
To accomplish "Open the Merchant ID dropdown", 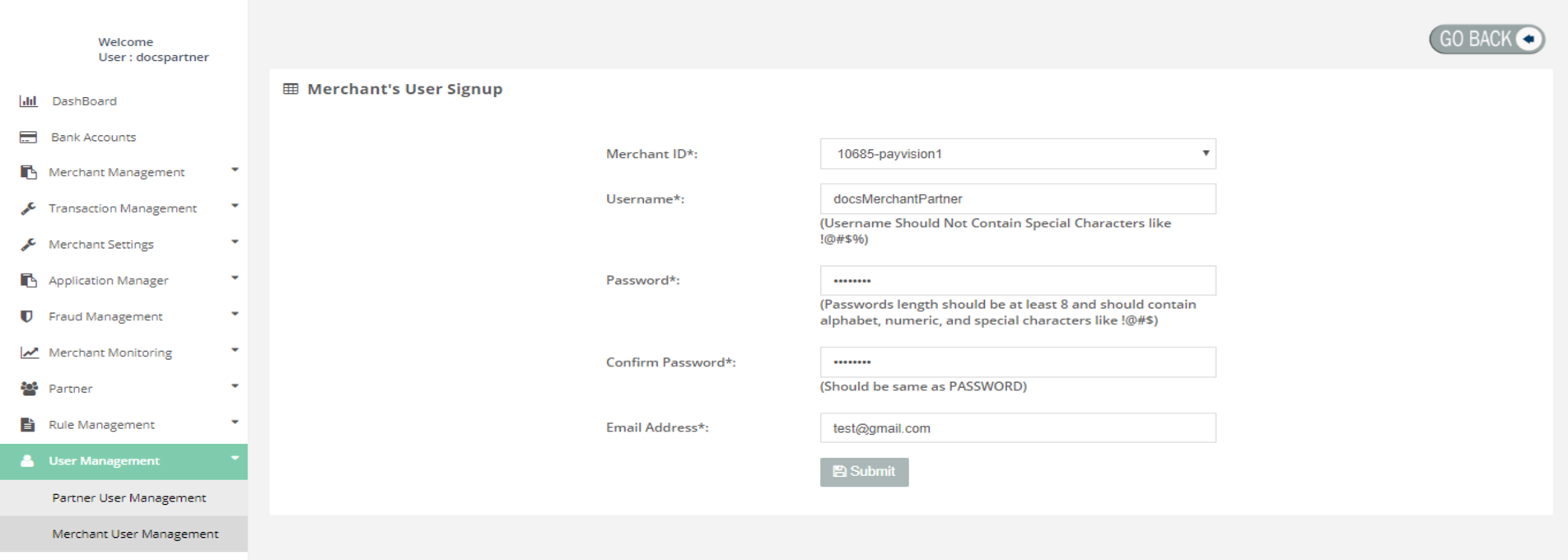I will pos(1017,154).
